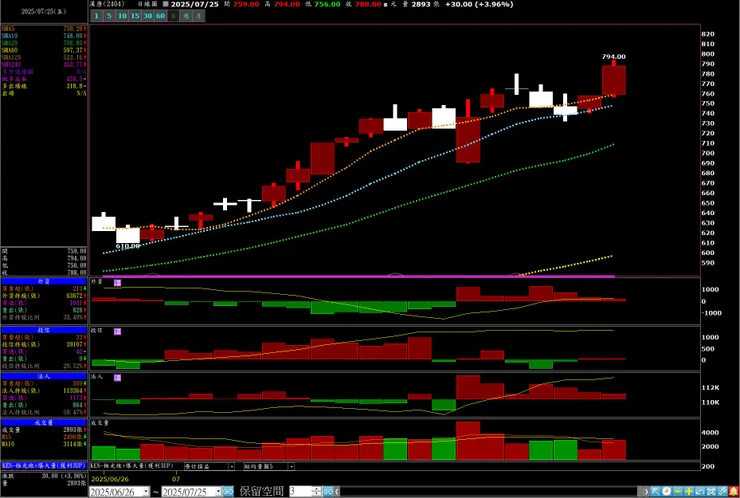Click the horizontal scrollbar left arrow
740x498 pixels.
[x=337, y=491]
